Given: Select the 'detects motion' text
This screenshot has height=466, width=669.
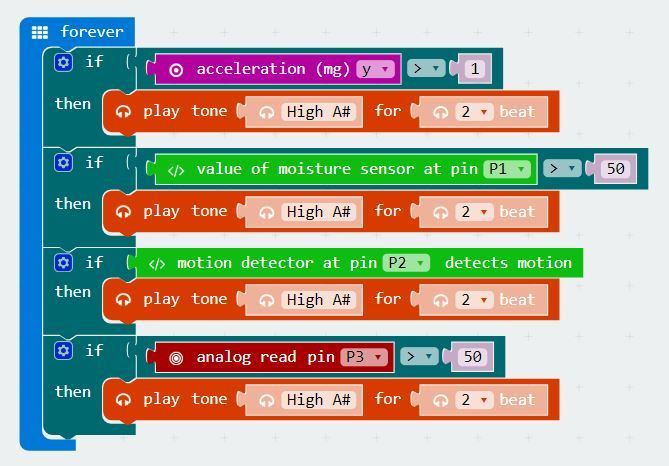Looking at the screenshot, I should 508,263.
